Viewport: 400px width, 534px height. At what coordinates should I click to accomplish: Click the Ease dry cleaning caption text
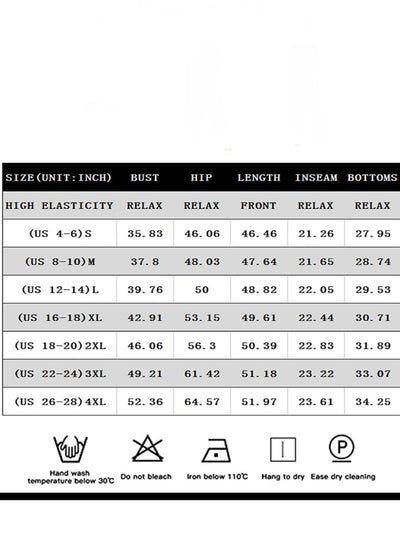[343, 476]
